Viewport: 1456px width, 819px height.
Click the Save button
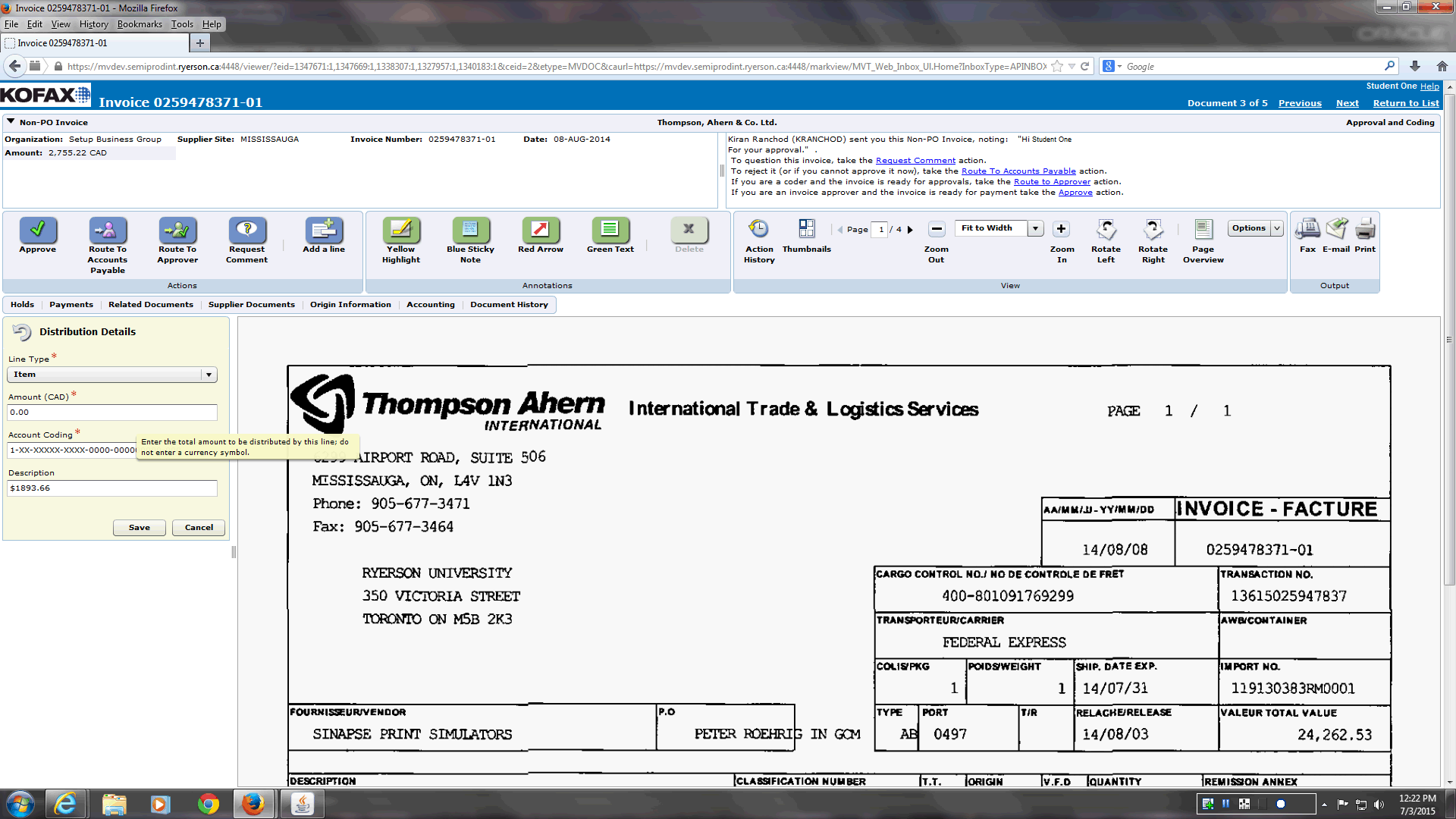pyautogui.click(x=139, y=528)
